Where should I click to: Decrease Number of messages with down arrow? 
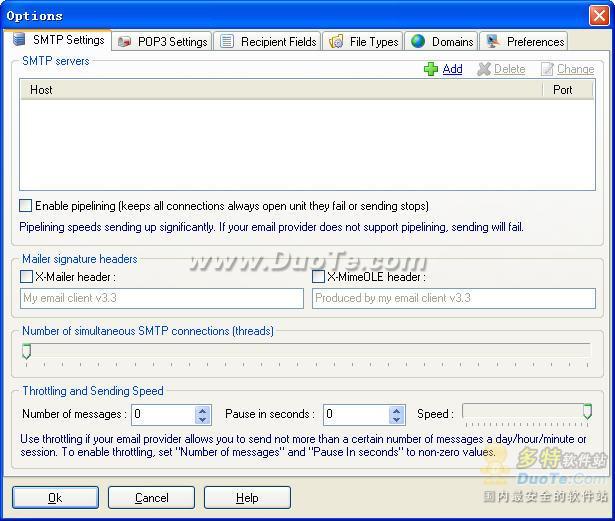[x=202, y=419]
